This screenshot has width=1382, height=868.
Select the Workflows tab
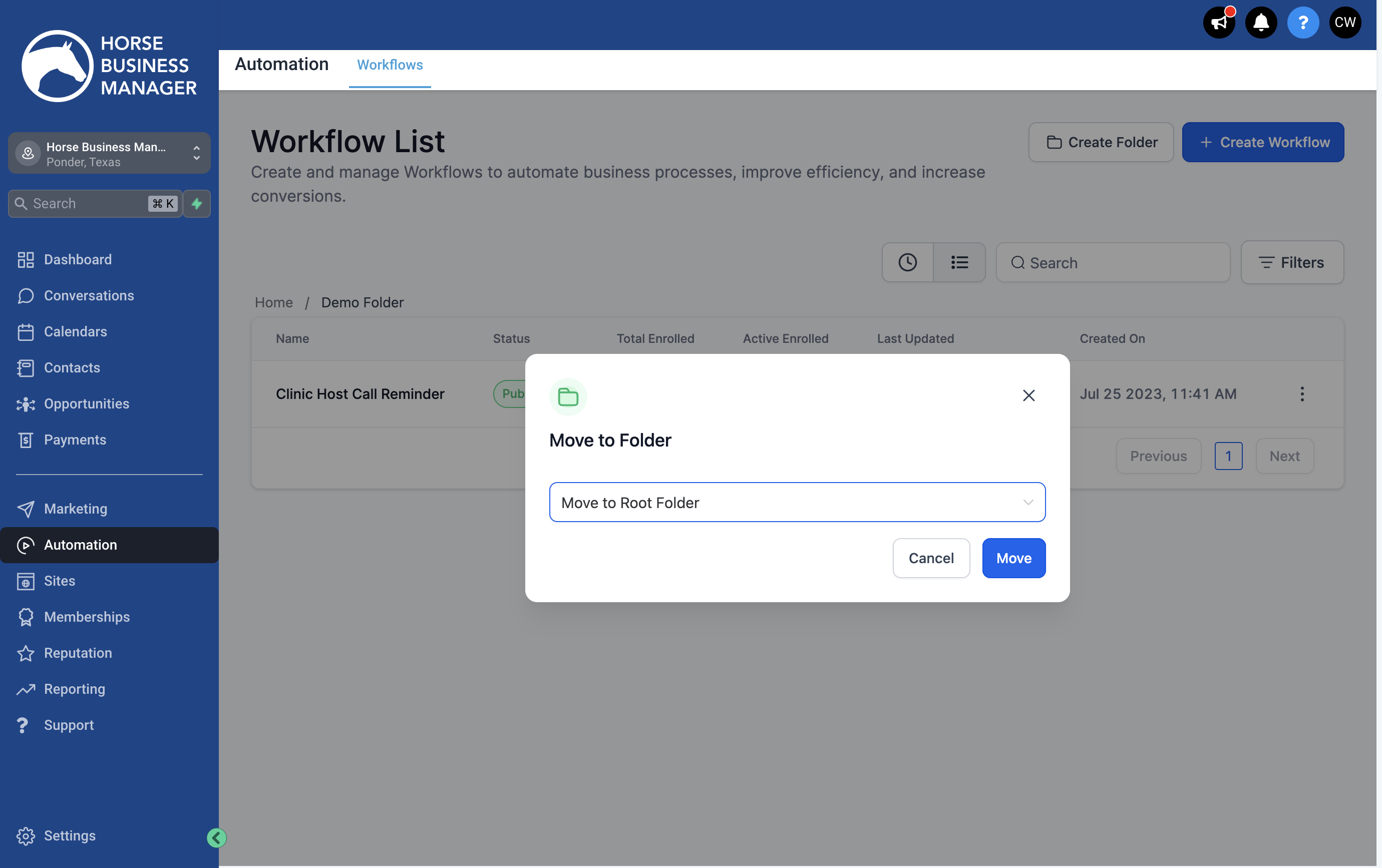click(x=390, y=65)
